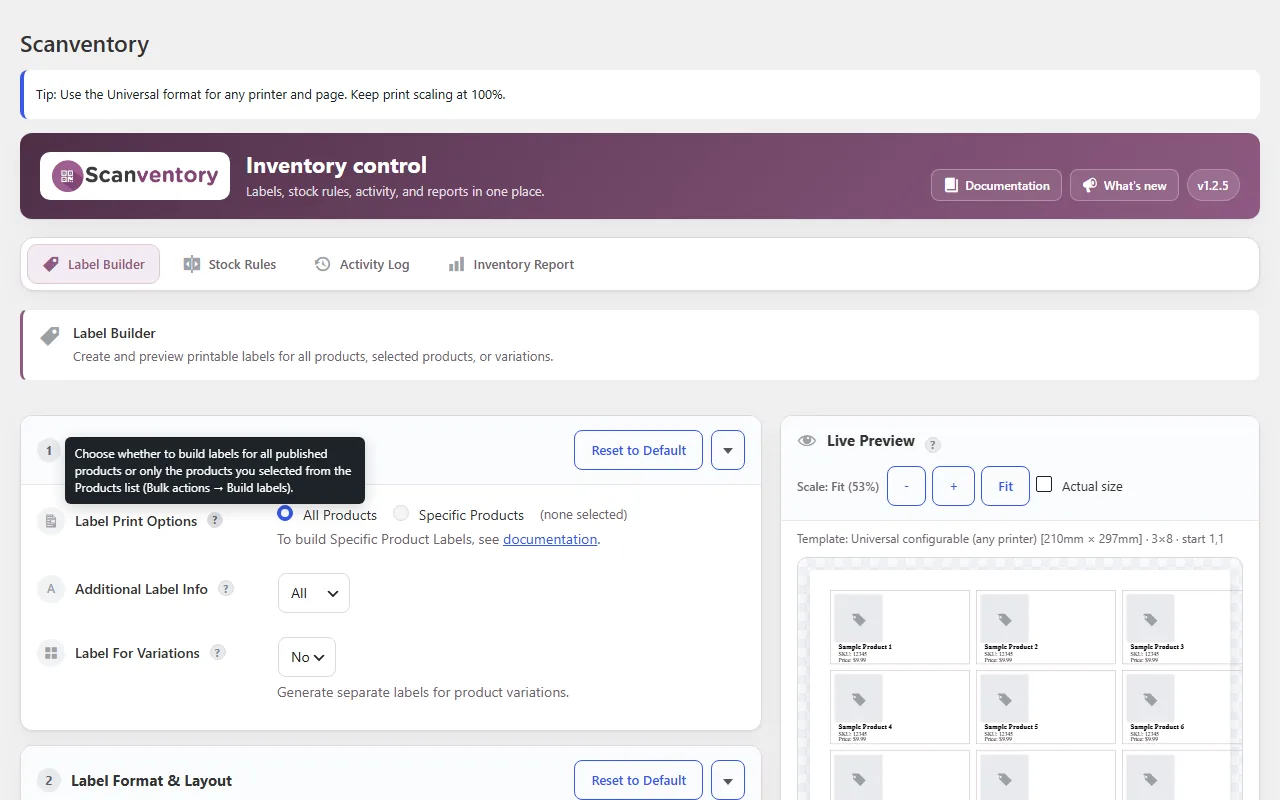Open the Label For Variations dropdown
Viewport: 1280px width, 800px height.
pyautogui.click(x=307, y=657)
